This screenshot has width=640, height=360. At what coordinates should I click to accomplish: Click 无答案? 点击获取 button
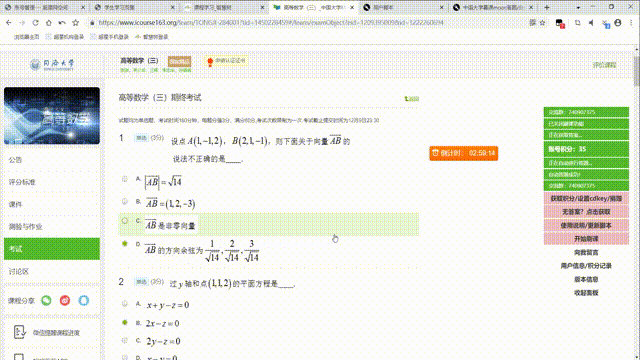(x=586, y=212)
